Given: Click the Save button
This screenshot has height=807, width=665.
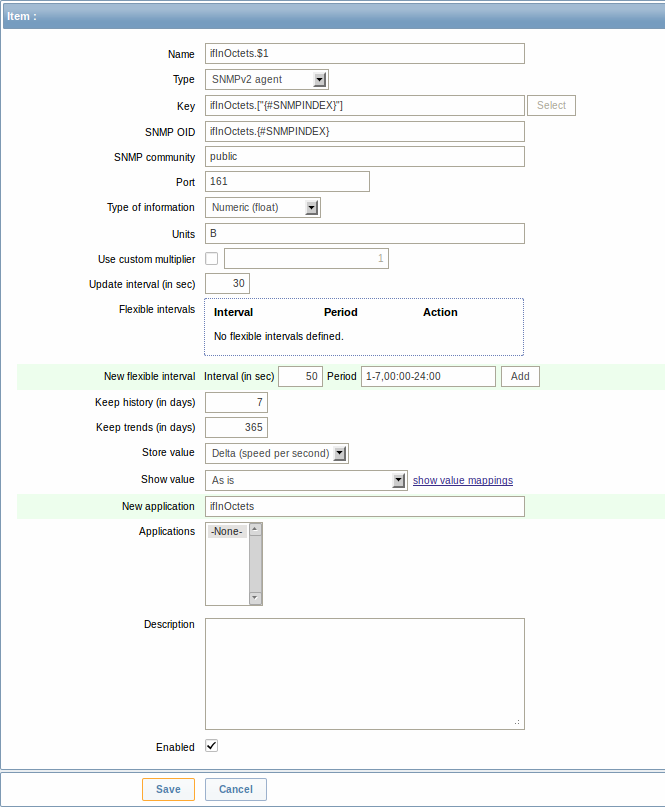Looking at the screenshot, I should click(x=168, y=790).
